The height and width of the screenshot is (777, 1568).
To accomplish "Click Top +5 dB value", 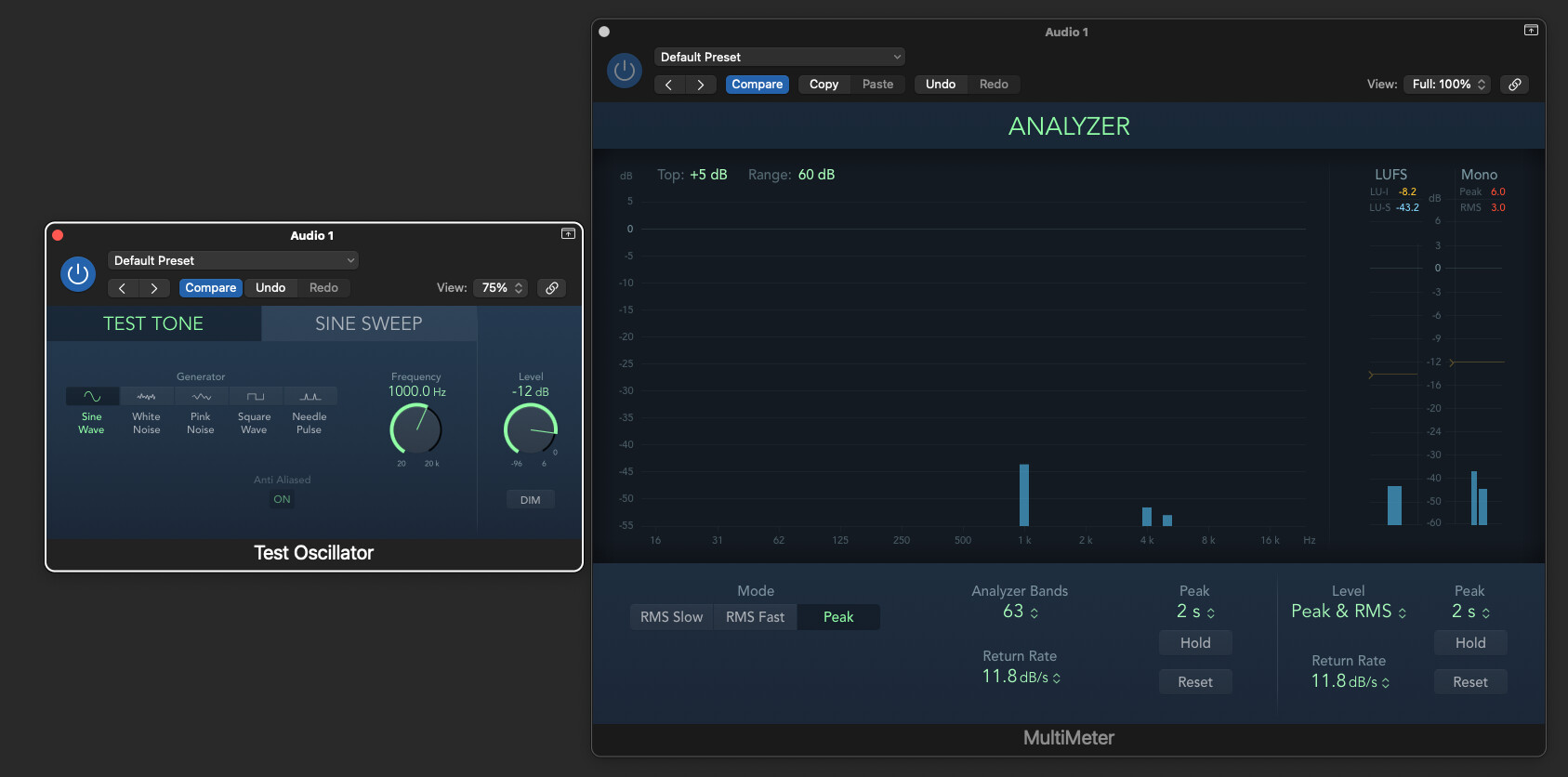I will (x=708, y=175).
